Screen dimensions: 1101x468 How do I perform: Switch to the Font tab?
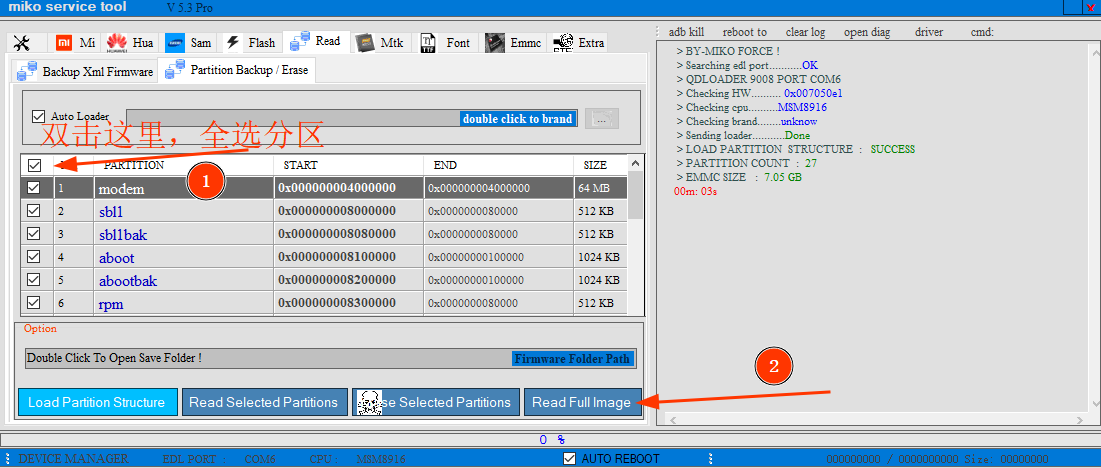tap(447, 43)
